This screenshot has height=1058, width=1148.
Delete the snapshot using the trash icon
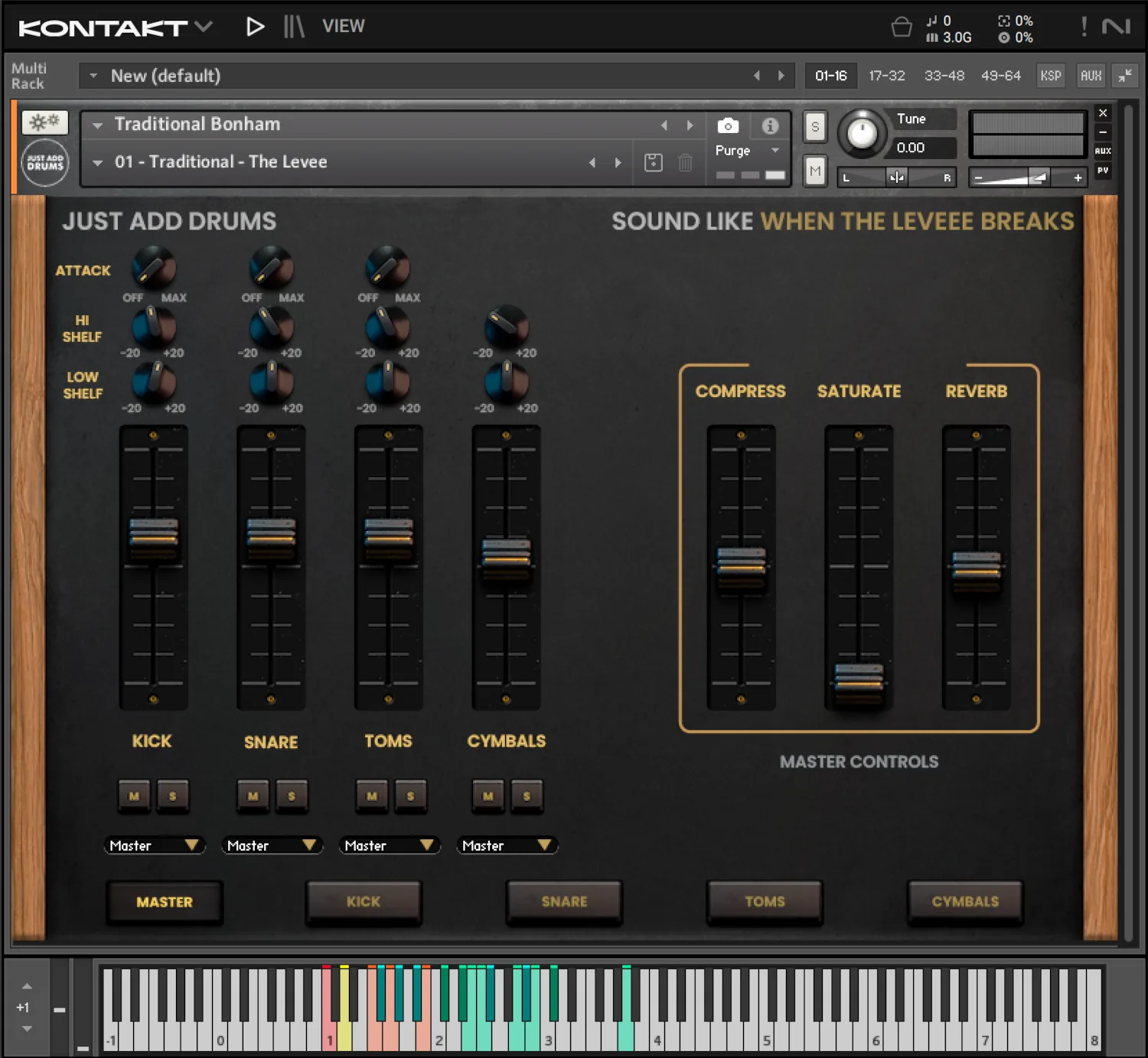pos(685,161)
